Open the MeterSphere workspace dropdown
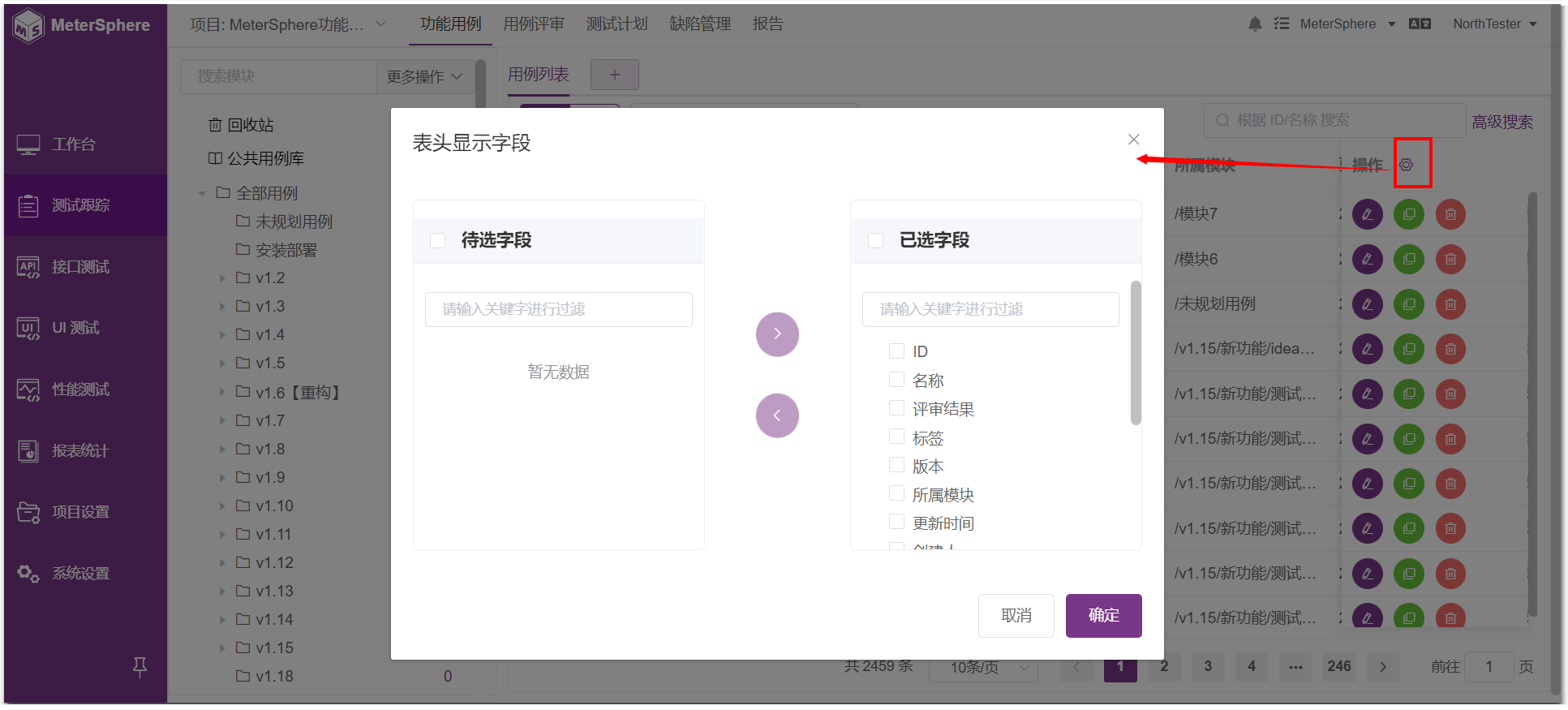The height and width of the screenshot is (710, 1568). [x=1347, y=24]
